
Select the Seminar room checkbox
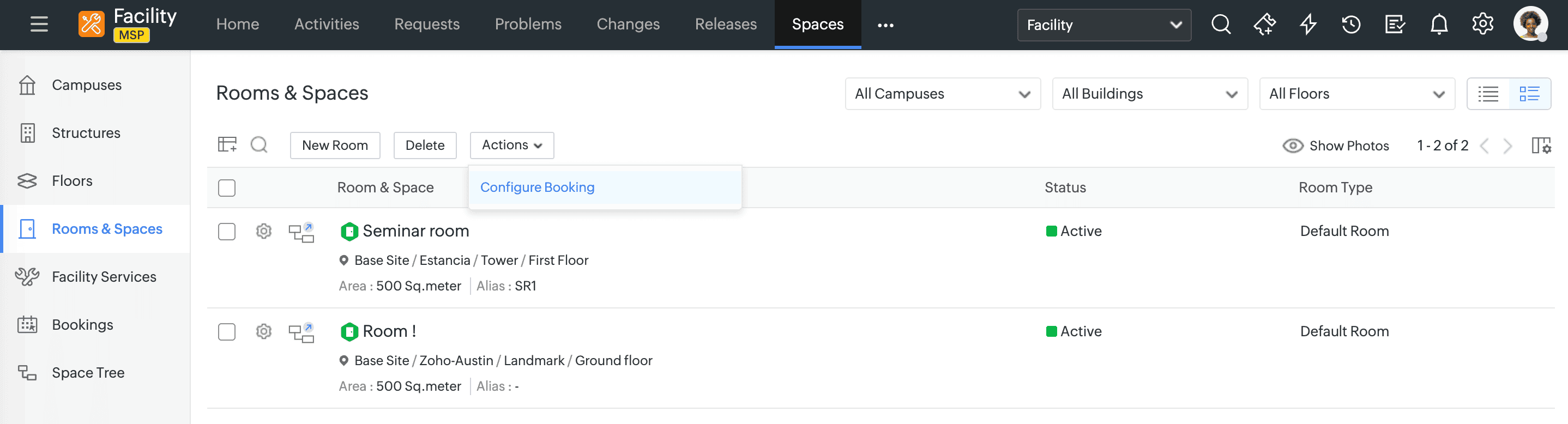(x=227, y=232)
